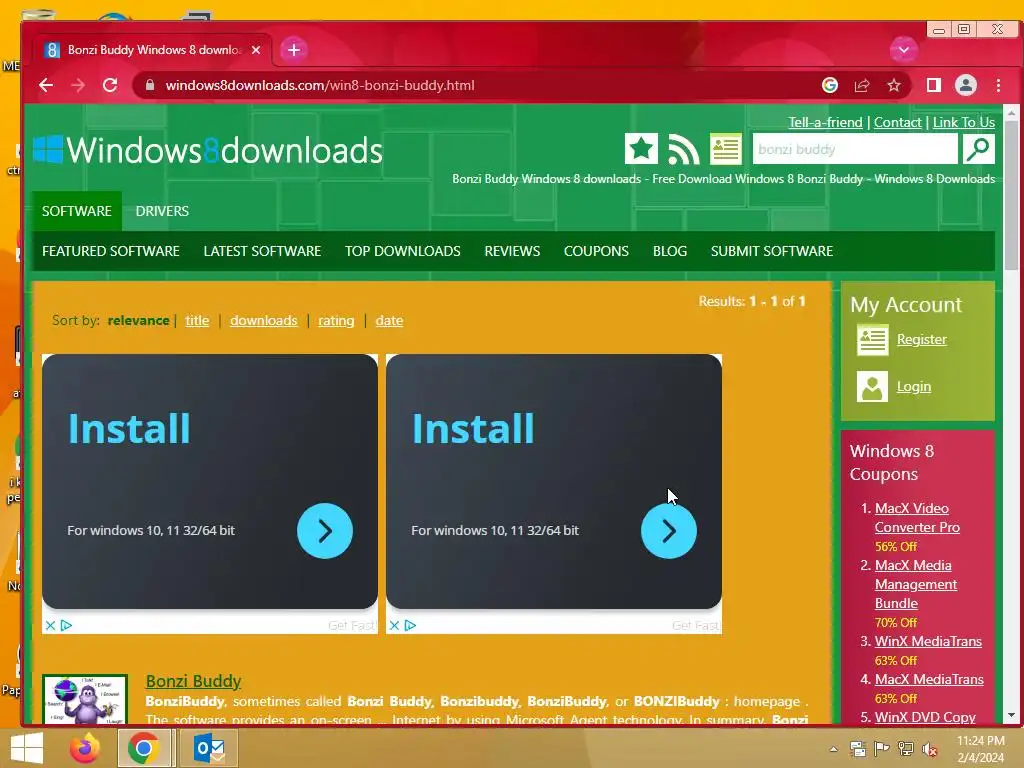Click the magnifier search button
Screen dimensions: 1024x768
[978, 149]
